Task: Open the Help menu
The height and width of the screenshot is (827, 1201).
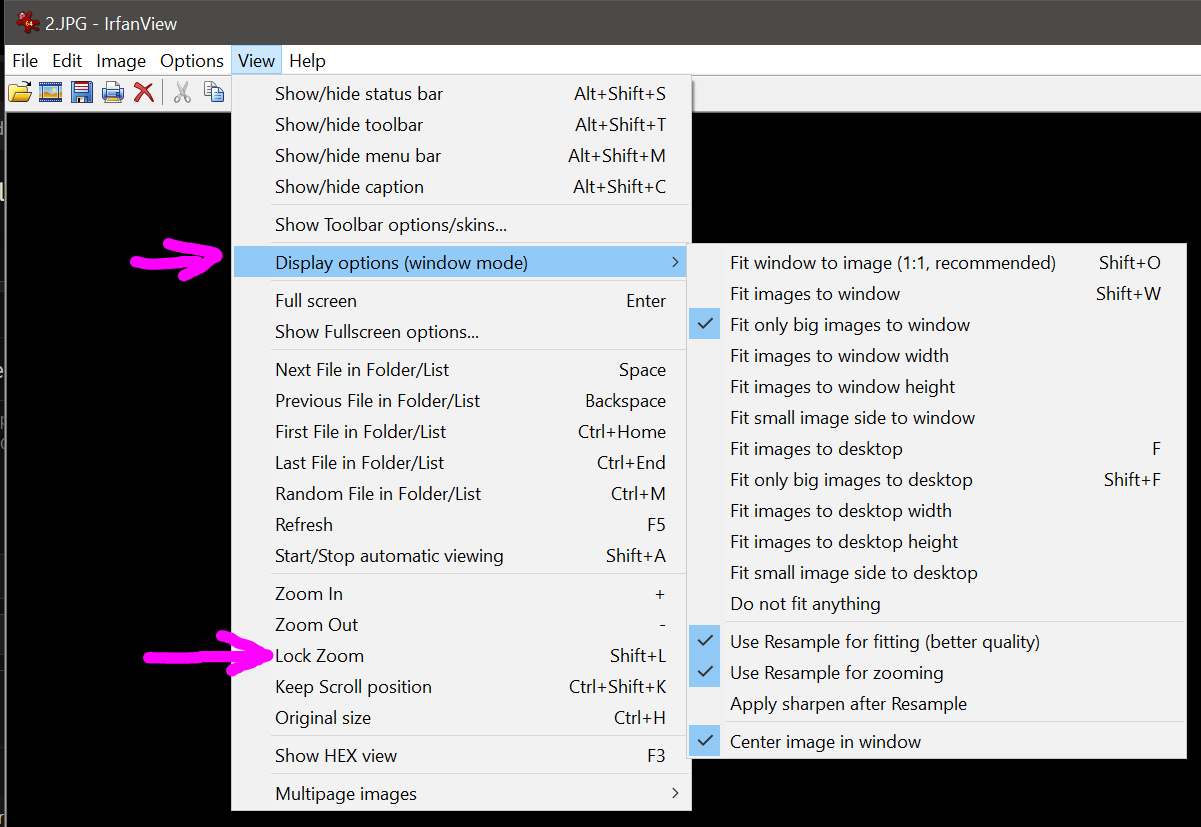Action: (x=307, y=61)
